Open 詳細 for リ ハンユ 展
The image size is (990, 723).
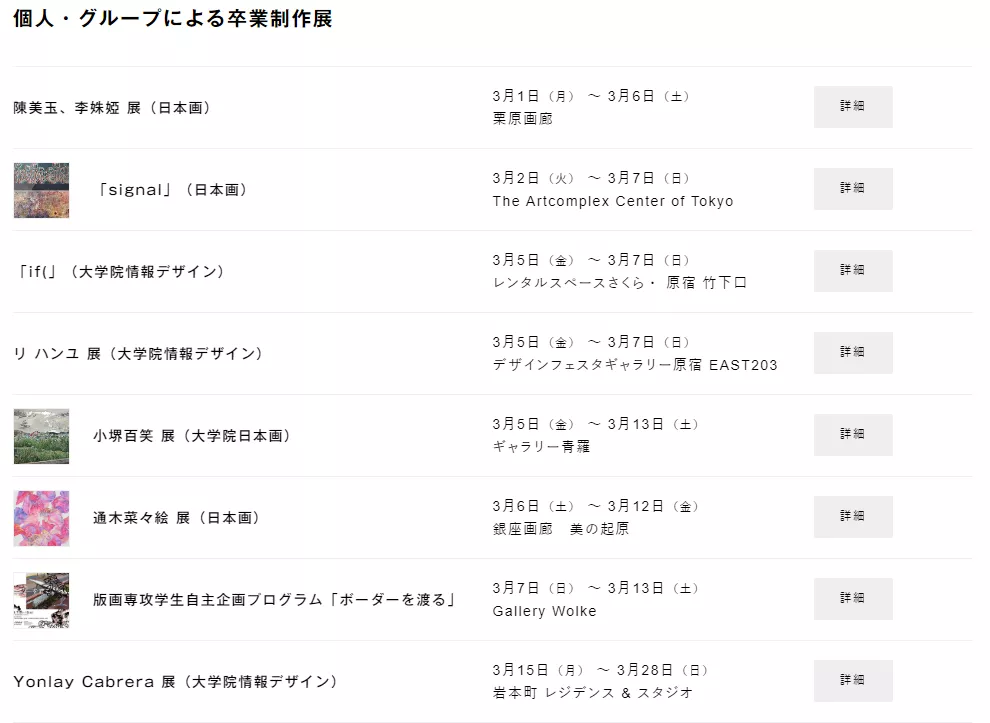[x=852, y=353]
